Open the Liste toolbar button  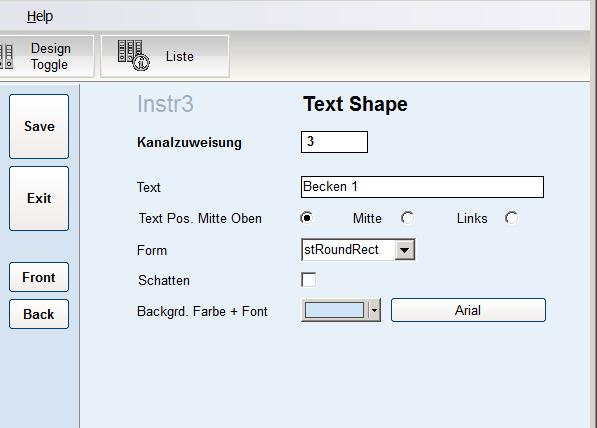(x=165, y=56)
